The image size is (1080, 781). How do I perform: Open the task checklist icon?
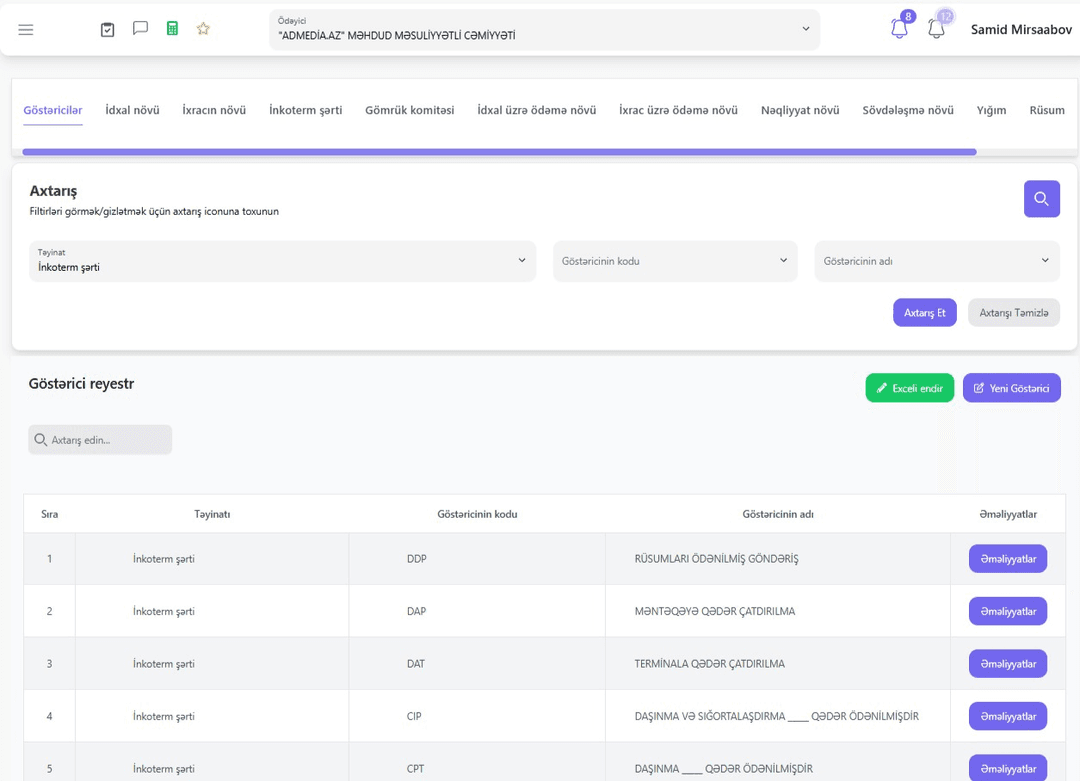[107, 30]
